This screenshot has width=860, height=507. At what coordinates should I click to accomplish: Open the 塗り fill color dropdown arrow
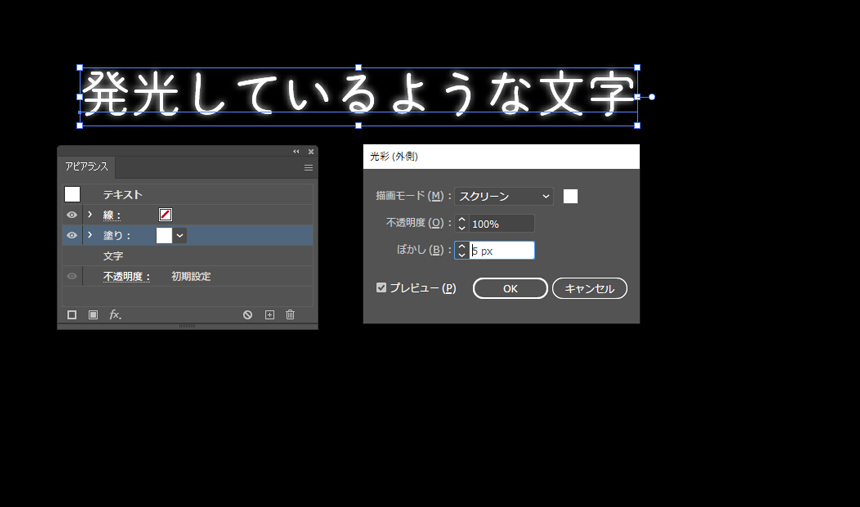[180, 235]
